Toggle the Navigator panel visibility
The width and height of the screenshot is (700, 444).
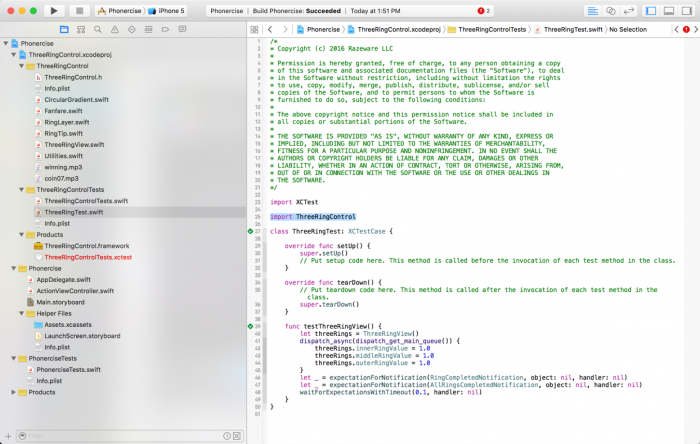pos(651,11)
